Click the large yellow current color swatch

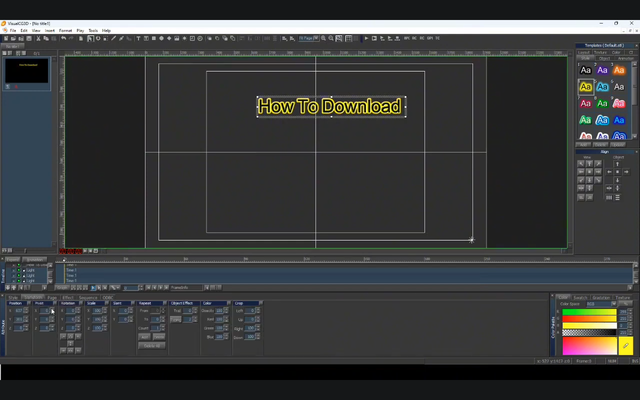click(626, 346)
